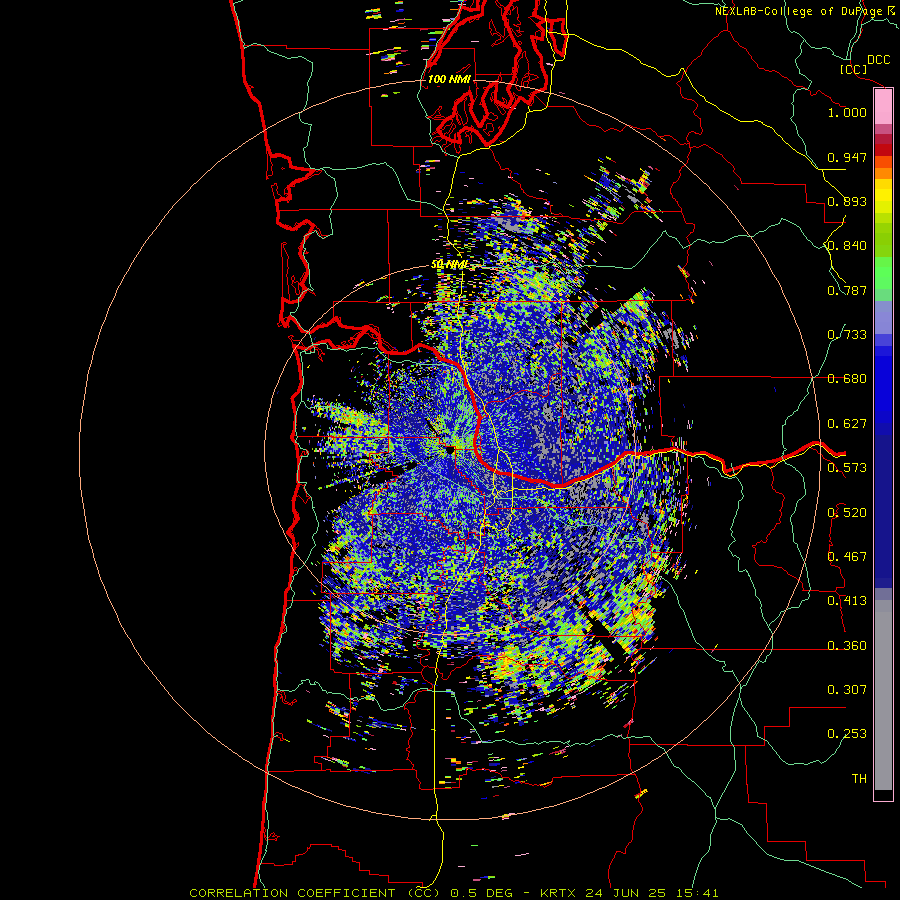Click the 0.627 scale value

[x=847, y=424]
